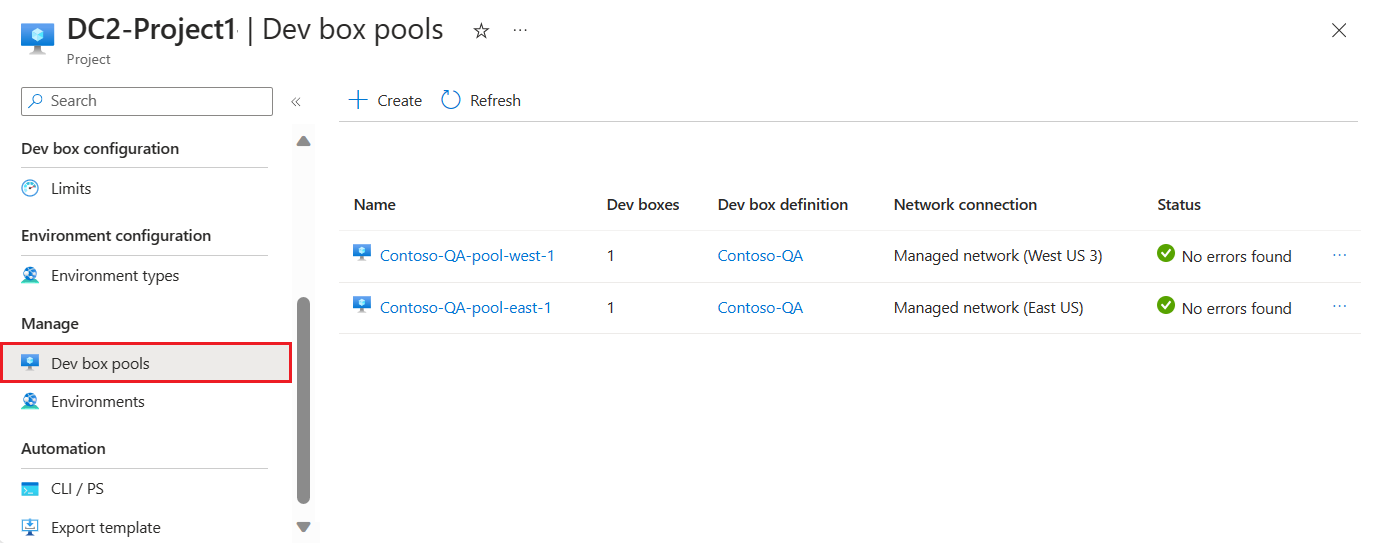
Task: Click the Automation section heading
Action: click(x=63, y=449)
